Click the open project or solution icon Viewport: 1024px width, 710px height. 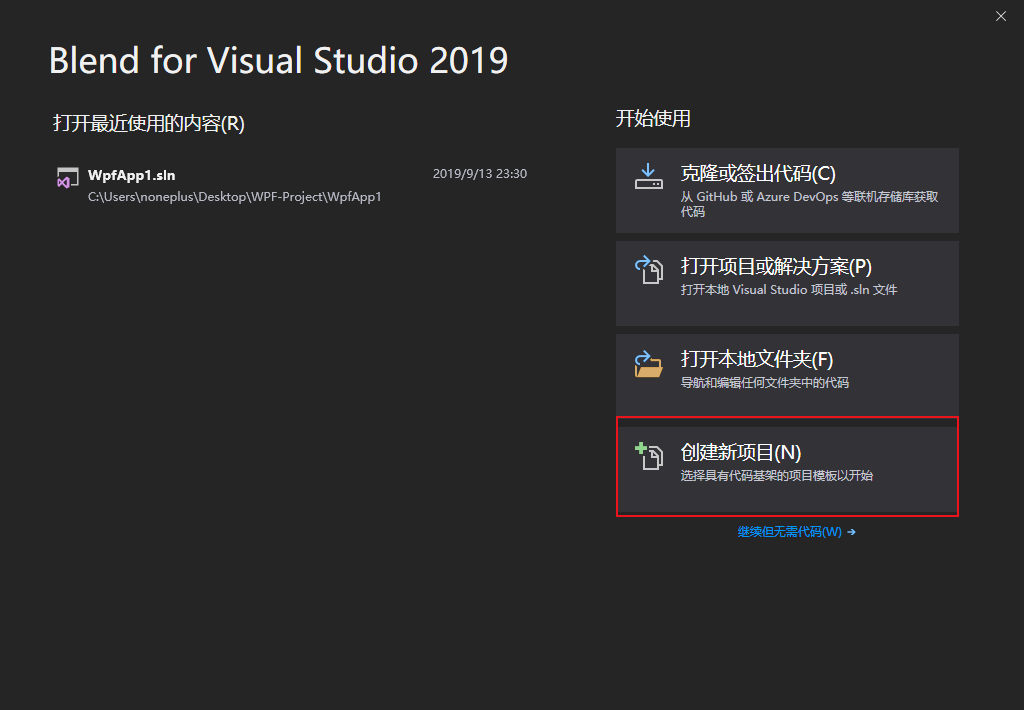pyautogui.click(x=648, y=269)
